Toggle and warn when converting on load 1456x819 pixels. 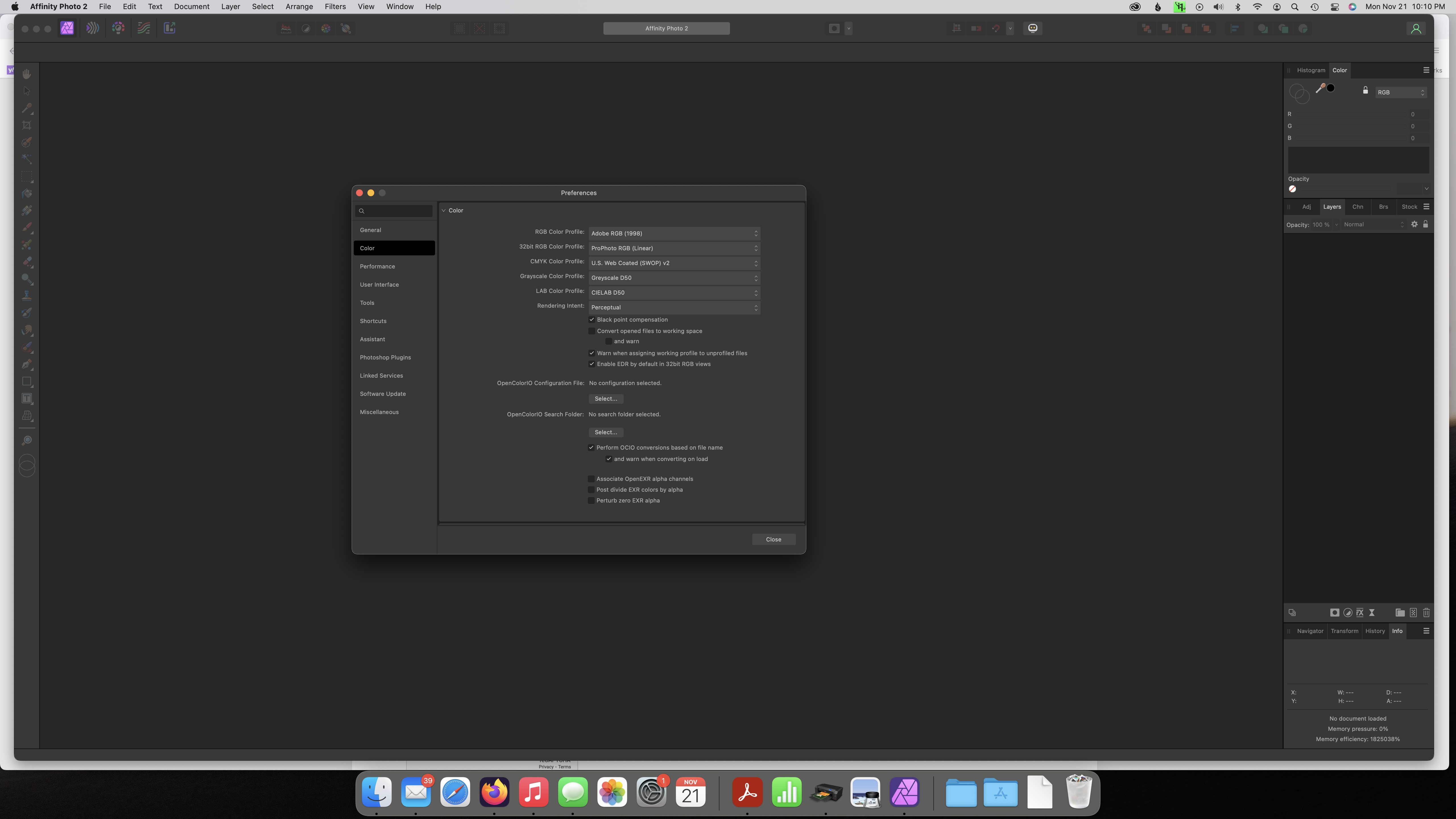(x=609, y=459)
